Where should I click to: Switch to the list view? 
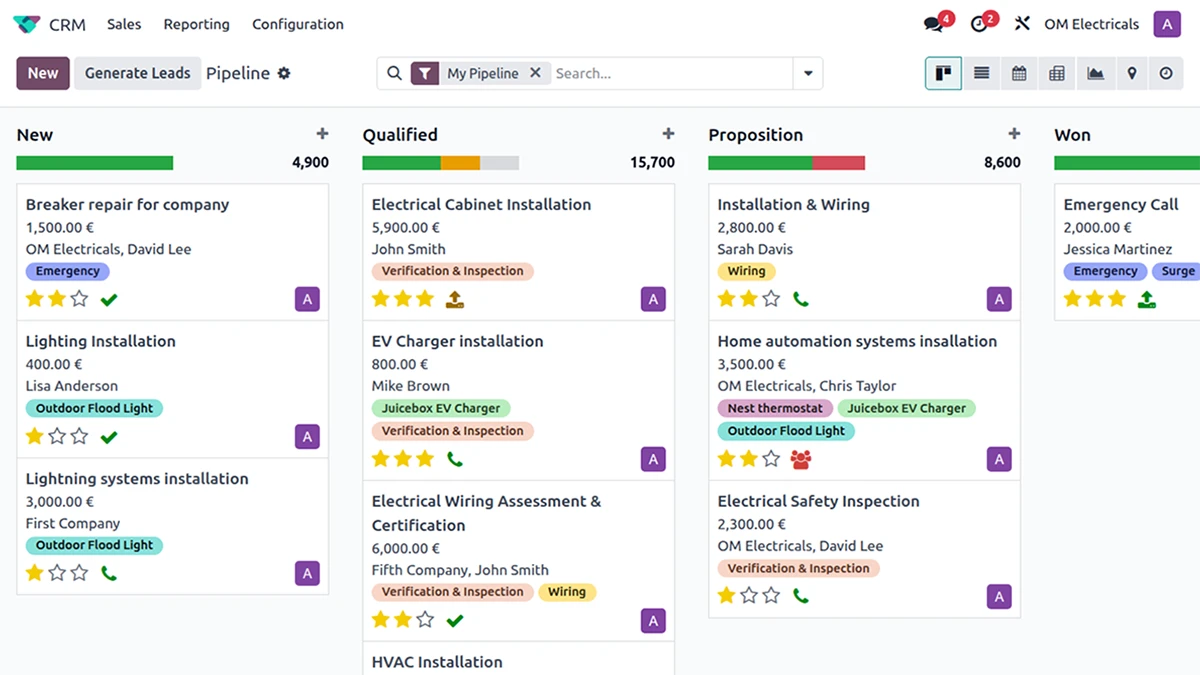[982, 73]
